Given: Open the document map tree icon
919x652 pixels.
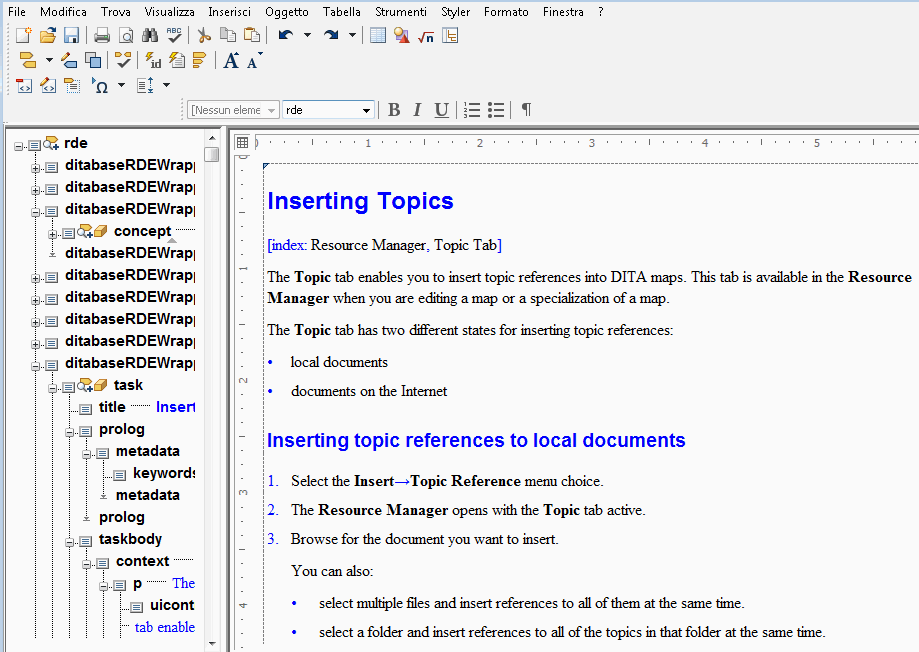Looking at the screenshot, I should [450, 36].
